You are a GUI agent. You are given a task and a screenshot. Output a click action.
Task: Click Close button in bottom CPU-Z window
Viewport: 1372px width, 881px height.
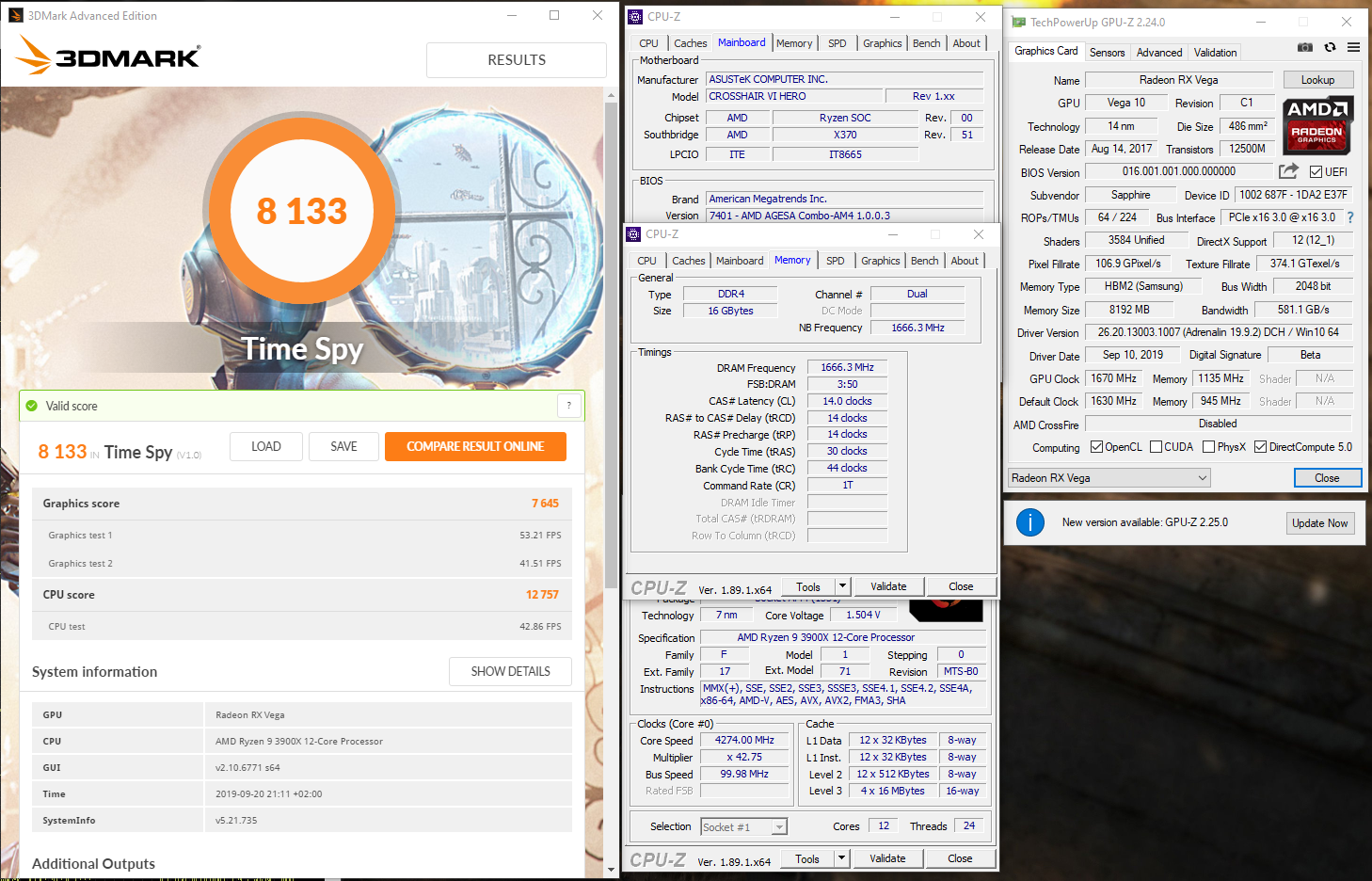click(x=960, y=858)
